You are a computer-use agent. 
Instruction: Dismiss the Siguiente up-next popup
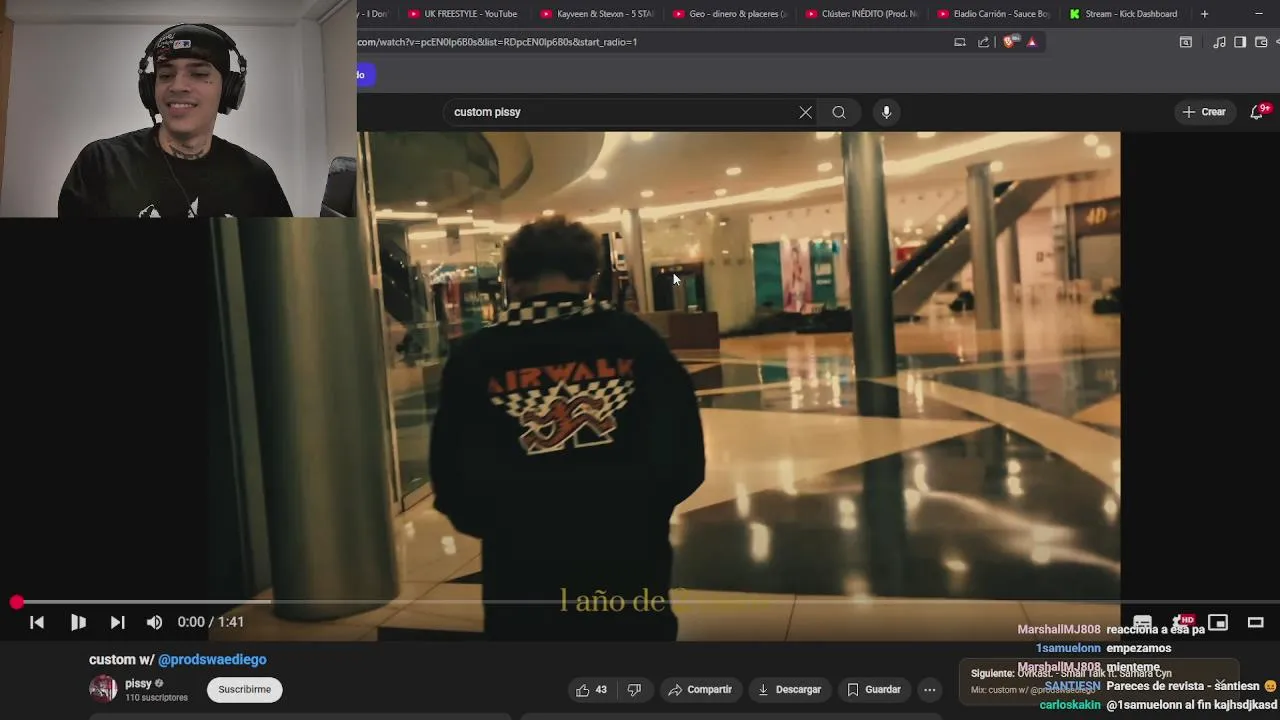click(x=1220, y=685)
